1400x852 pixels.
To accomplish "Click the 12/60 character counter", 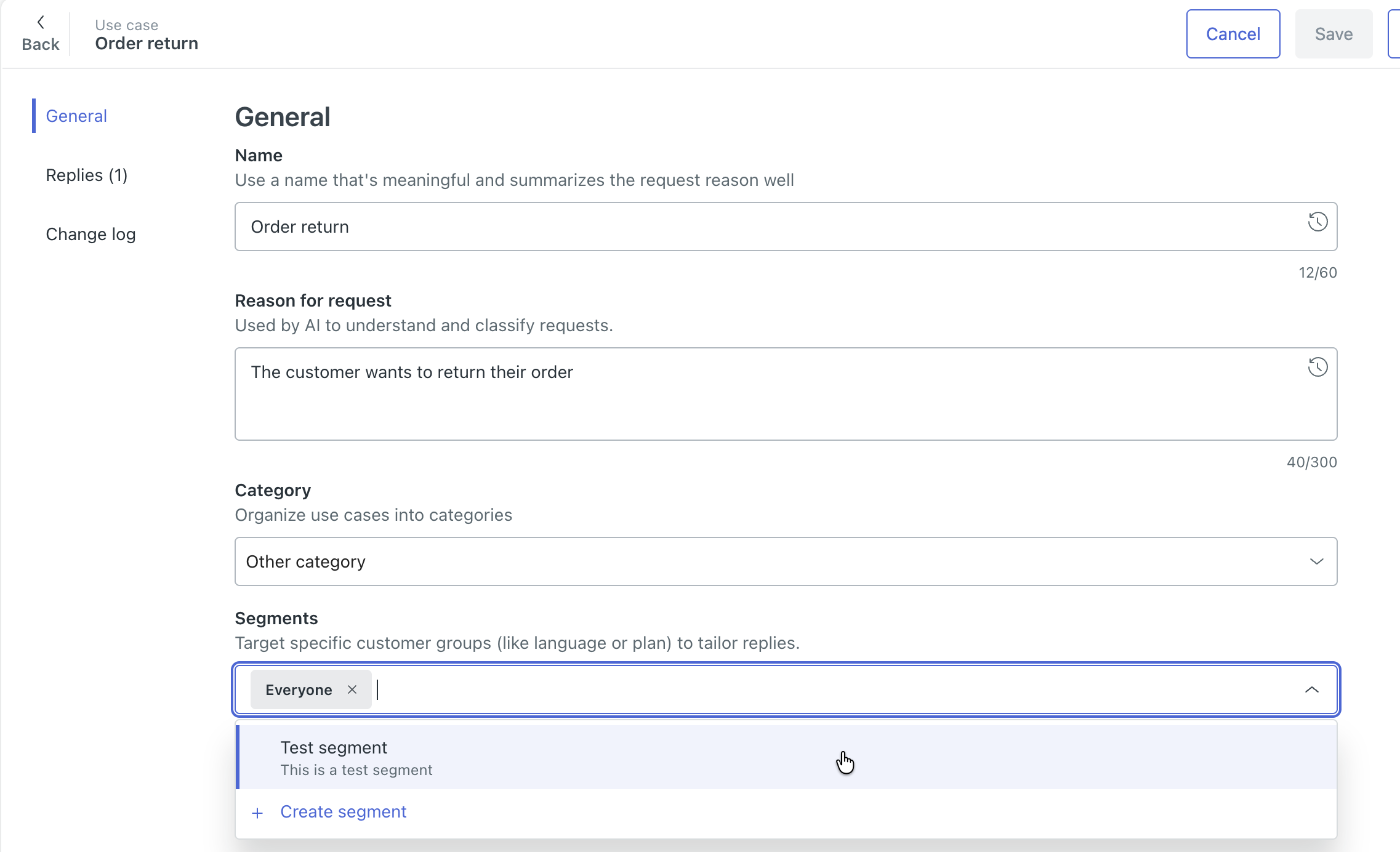I will (1318, 272).
